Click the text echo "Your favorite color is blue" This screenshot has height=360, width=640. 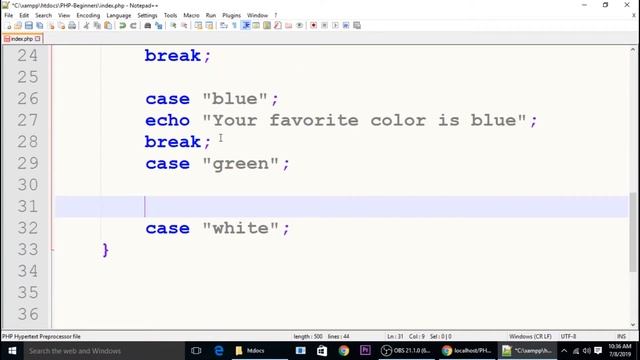336,120
